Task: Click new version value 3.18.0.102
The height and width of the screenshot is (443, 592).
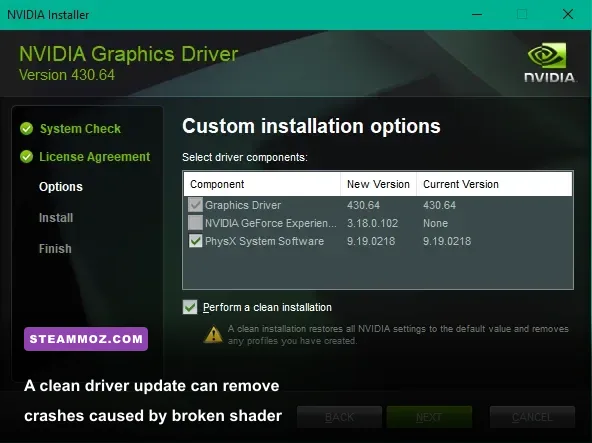Action: click(x=372, y=223)
